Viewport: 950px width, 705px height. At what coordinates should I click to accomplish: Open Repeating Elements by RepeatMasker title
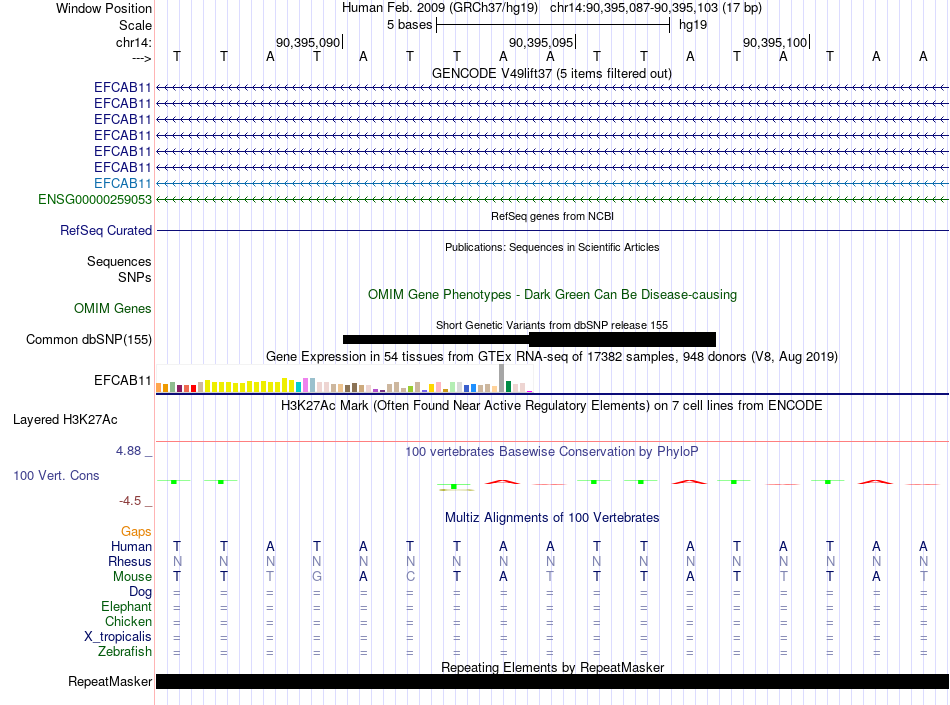[552, 667]
